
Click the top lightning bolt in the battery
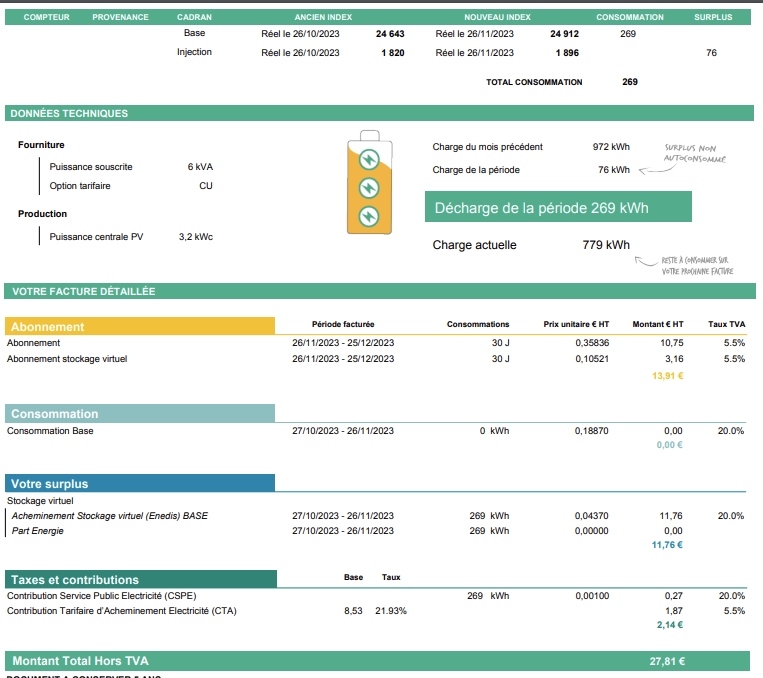[x=368, y=158]
